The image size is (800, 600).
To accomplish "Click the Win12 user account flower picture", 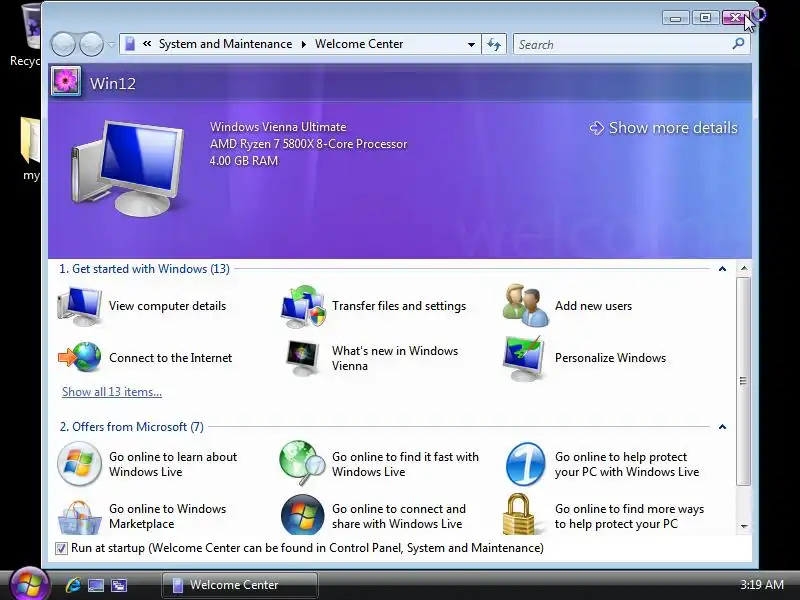I will pyautogui.click(x=66, y=81).
